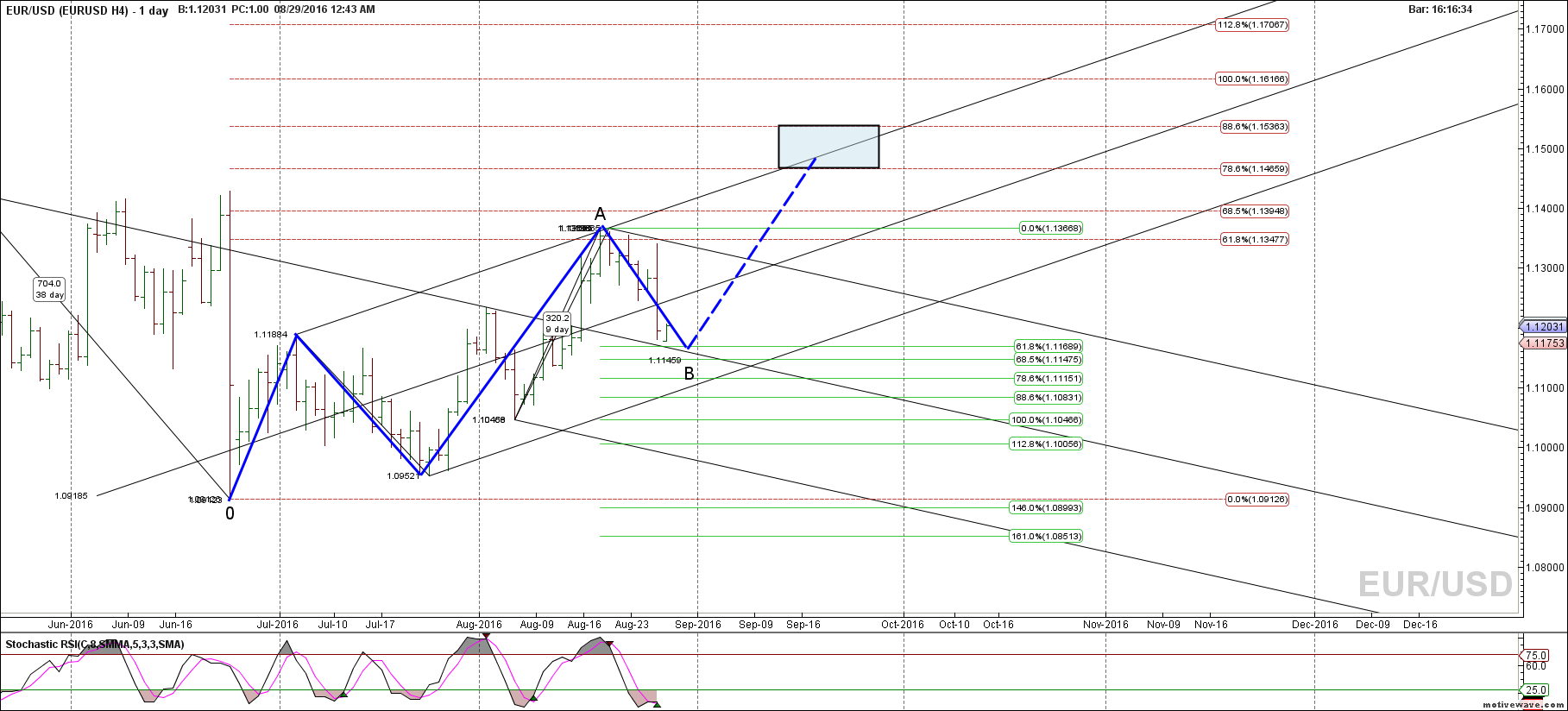Click the 1.15000 price axis value

point(1545,149)
